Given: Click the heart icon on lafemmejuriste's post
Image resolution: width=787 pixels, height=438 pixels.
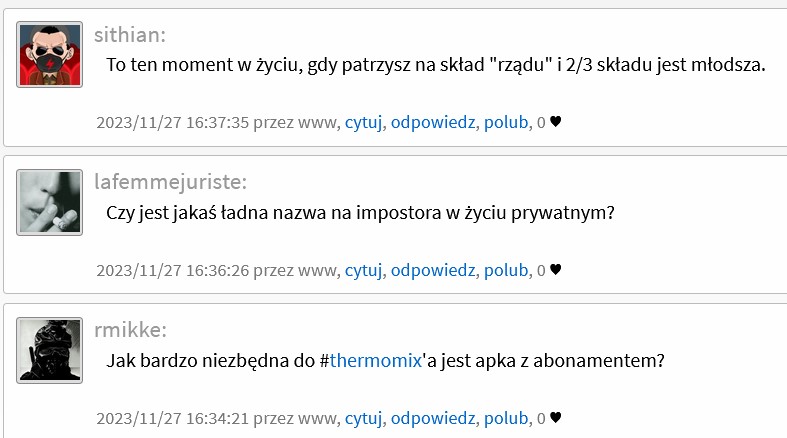Looking at the screenshot, I should point(556,270).
